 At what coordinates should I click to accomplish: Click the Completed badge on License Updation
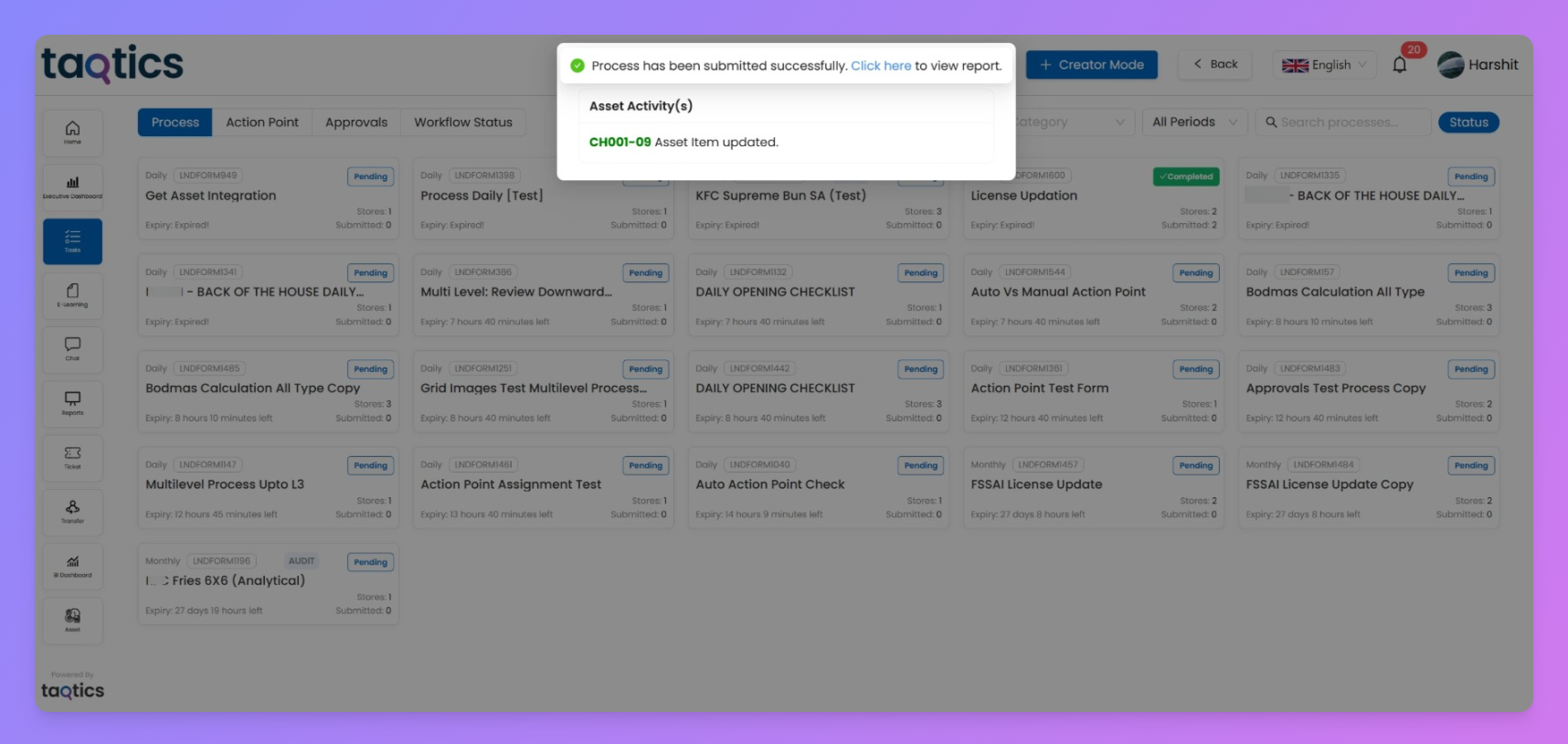1186,176
